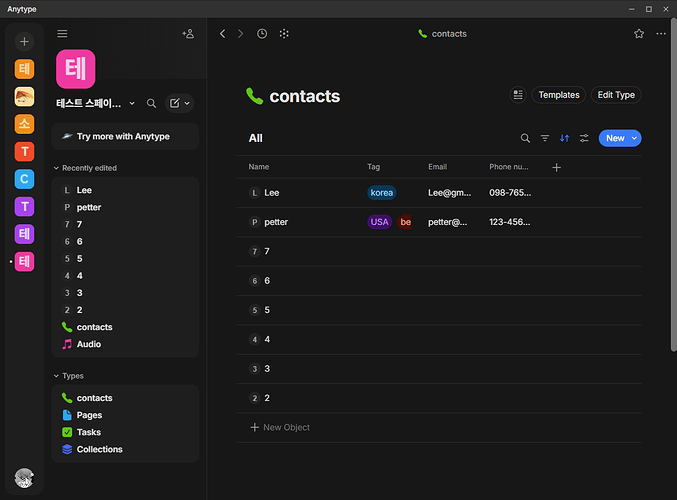Search within the contacts view
Viewport: 677px width, 500px height.
point(525,138)
